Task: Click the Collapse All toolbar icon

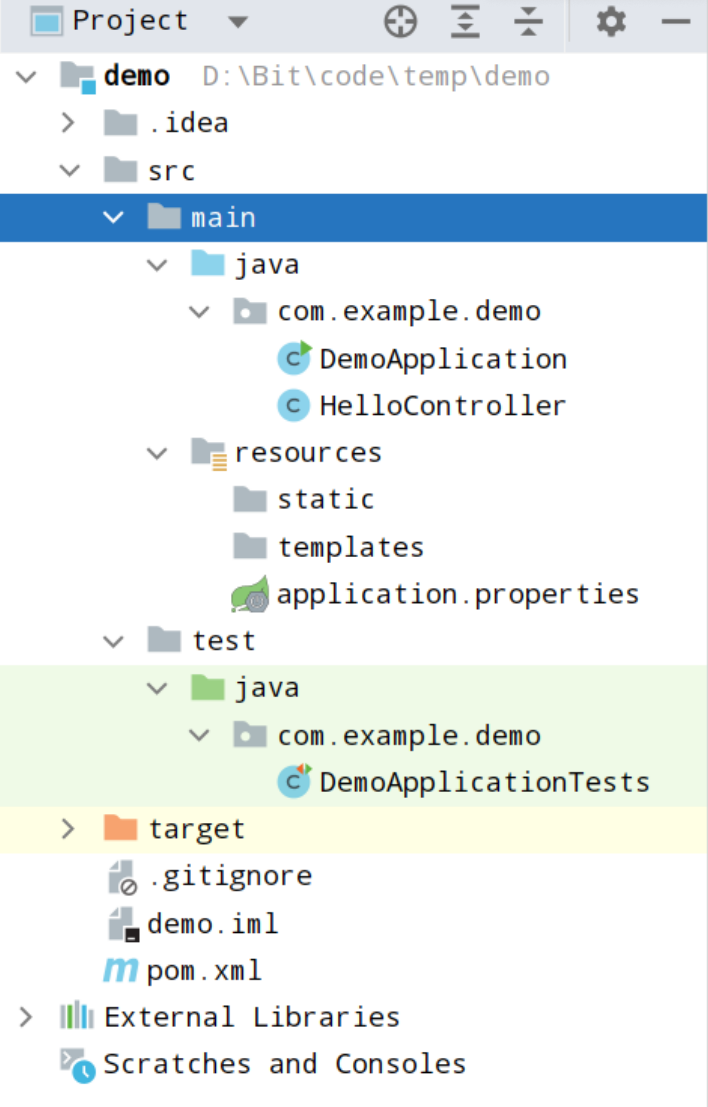Action: click(x=528, y=22)
